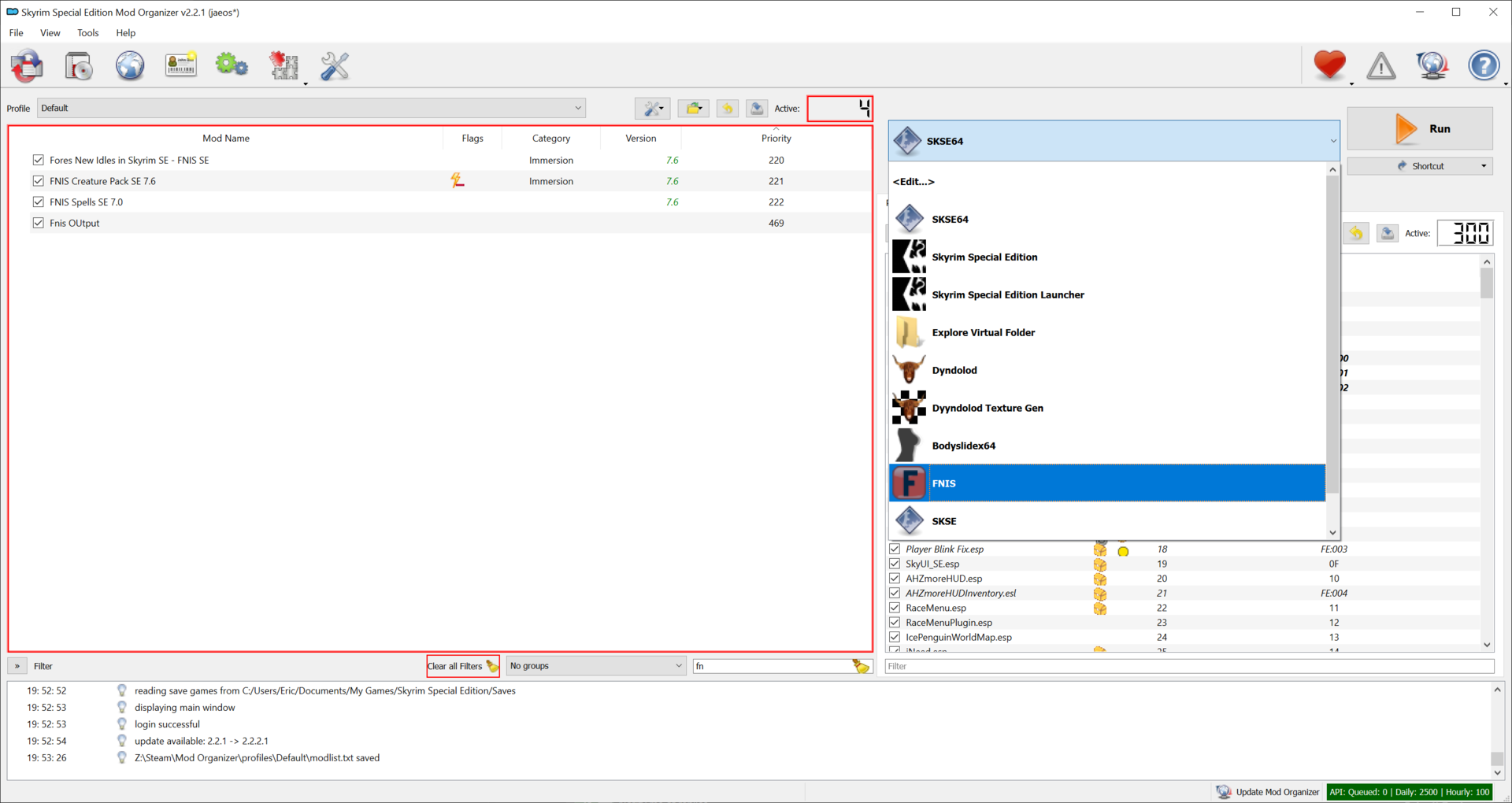Open the Help menu
The image size is (1512, 803).
(x=126, y=33)
